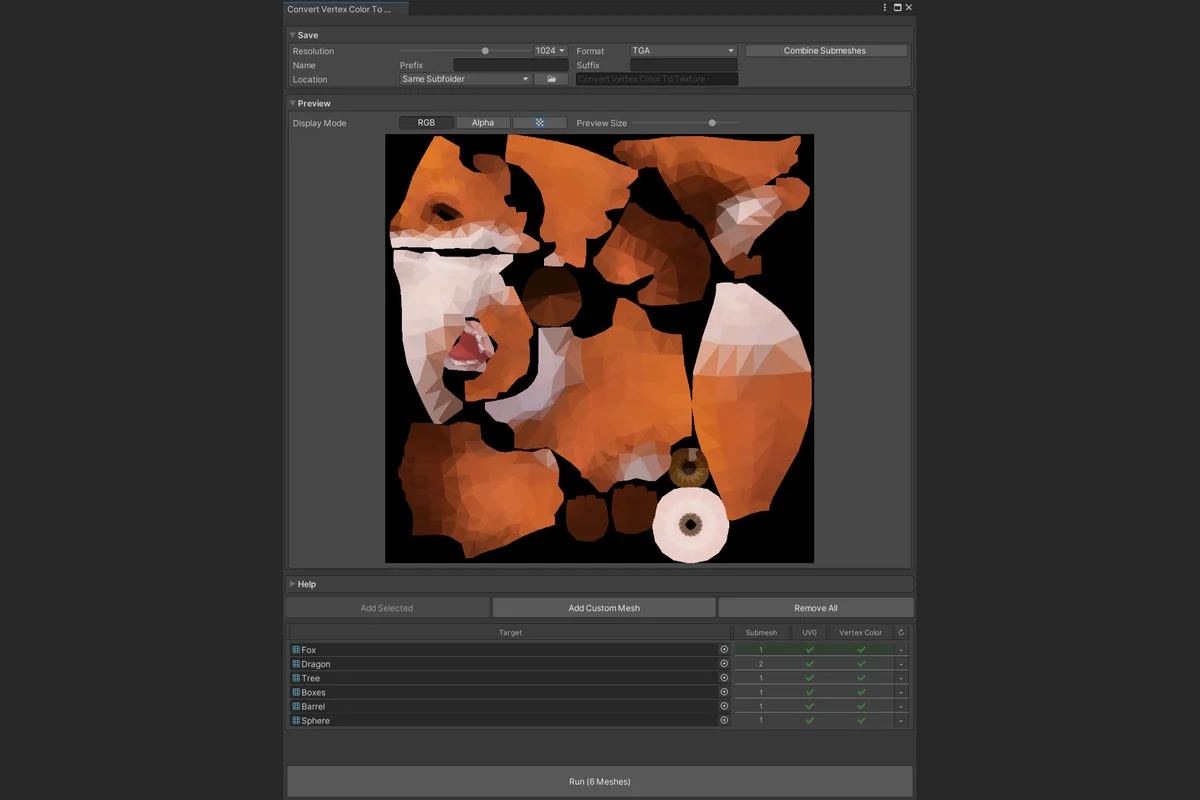Open the kebab menu at the window top right
Viewport: 1200px width, 800px height.
[883, 8]
